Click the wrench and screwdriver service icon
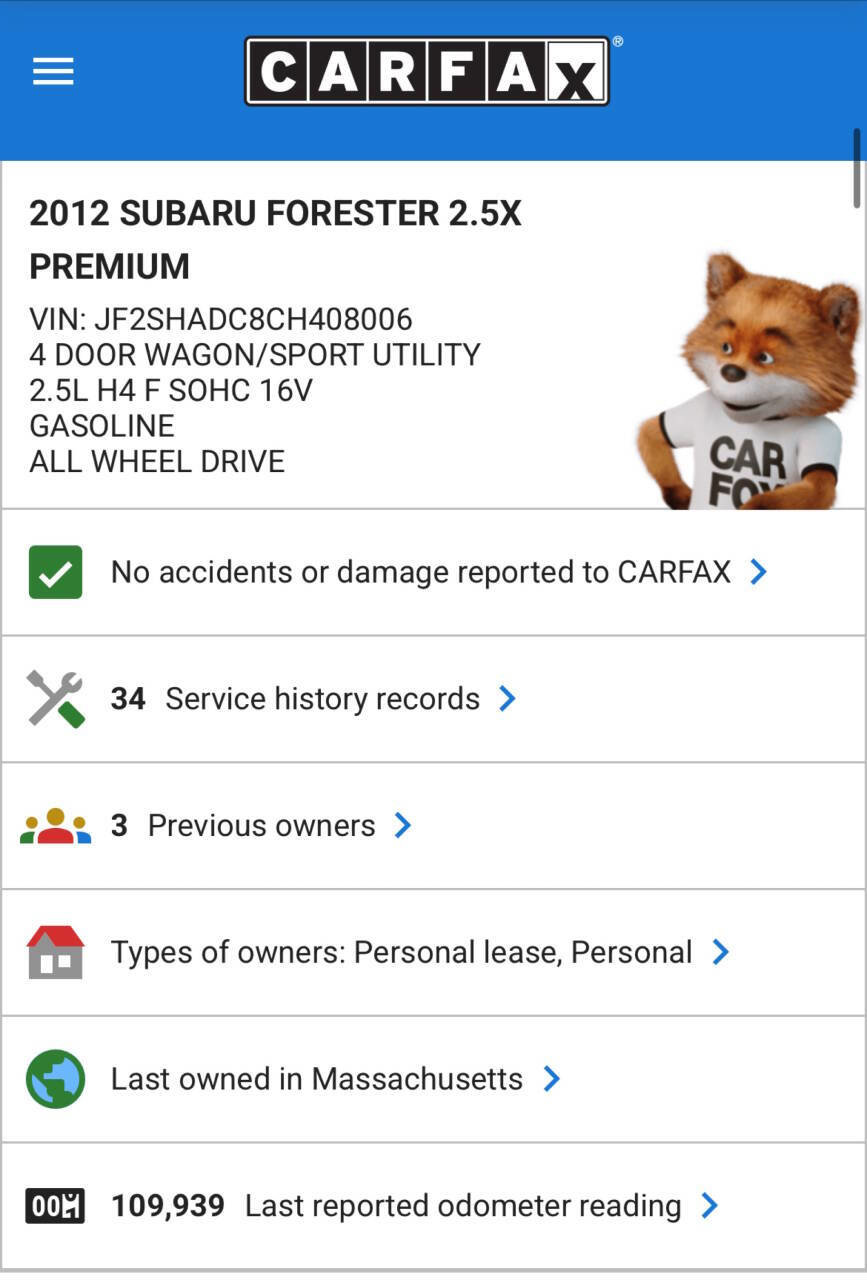The width and height of the screenshot is (867, 1280). 55,698
